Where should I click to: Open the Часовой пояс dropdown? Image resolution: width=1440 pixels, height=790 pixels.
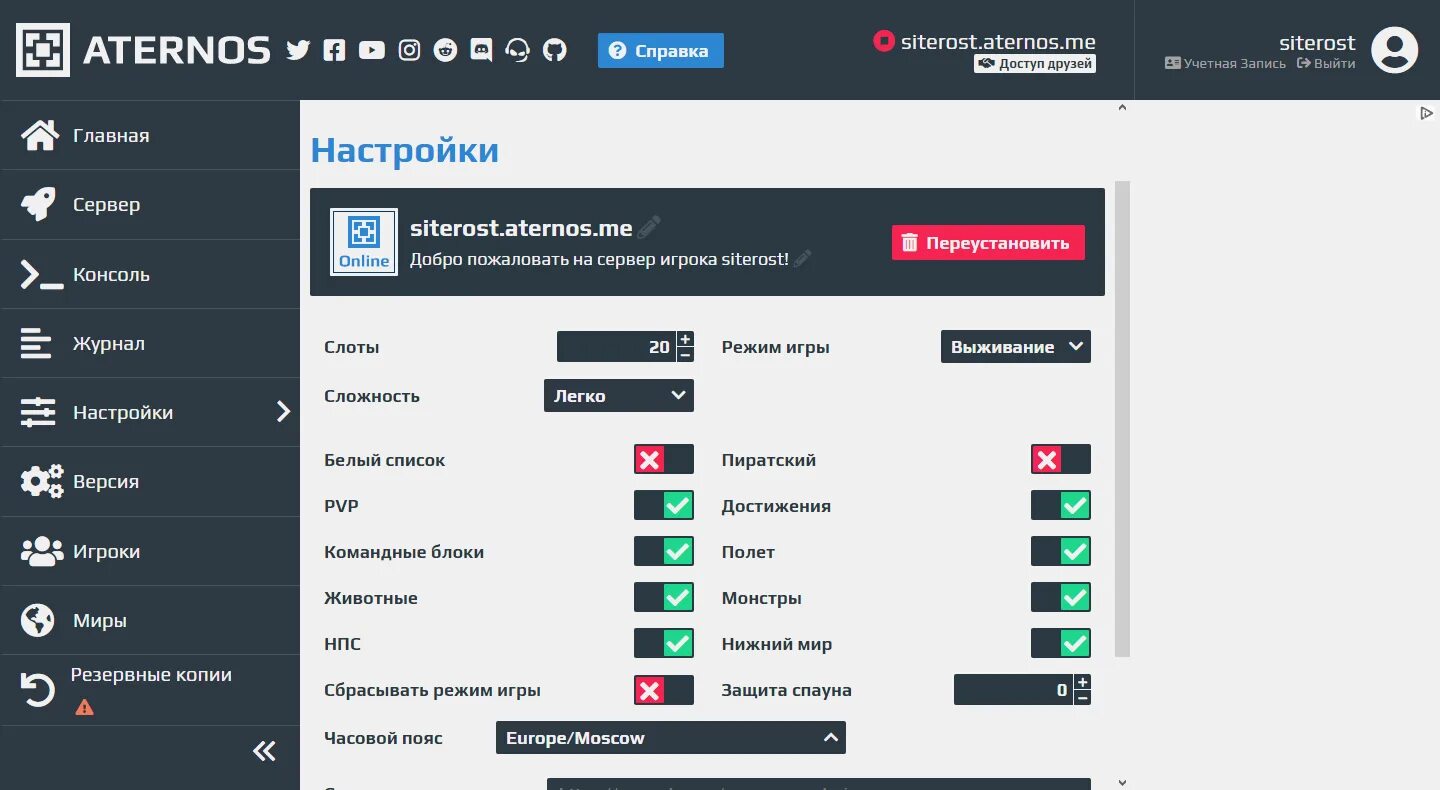coord(671,738)
